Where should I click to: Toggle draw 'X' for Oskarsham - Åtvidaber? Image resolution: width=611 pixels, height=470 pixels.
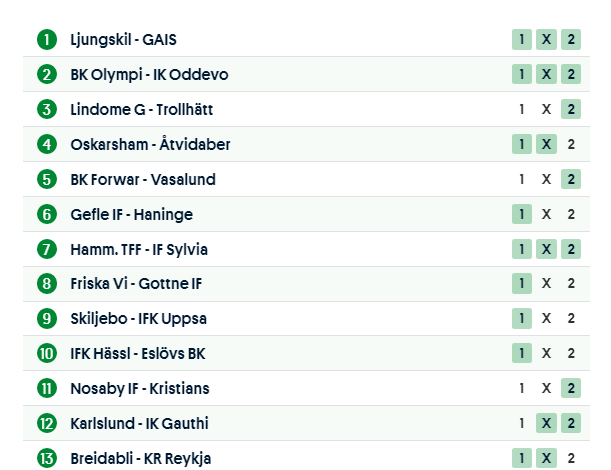(x=546, y=144)
